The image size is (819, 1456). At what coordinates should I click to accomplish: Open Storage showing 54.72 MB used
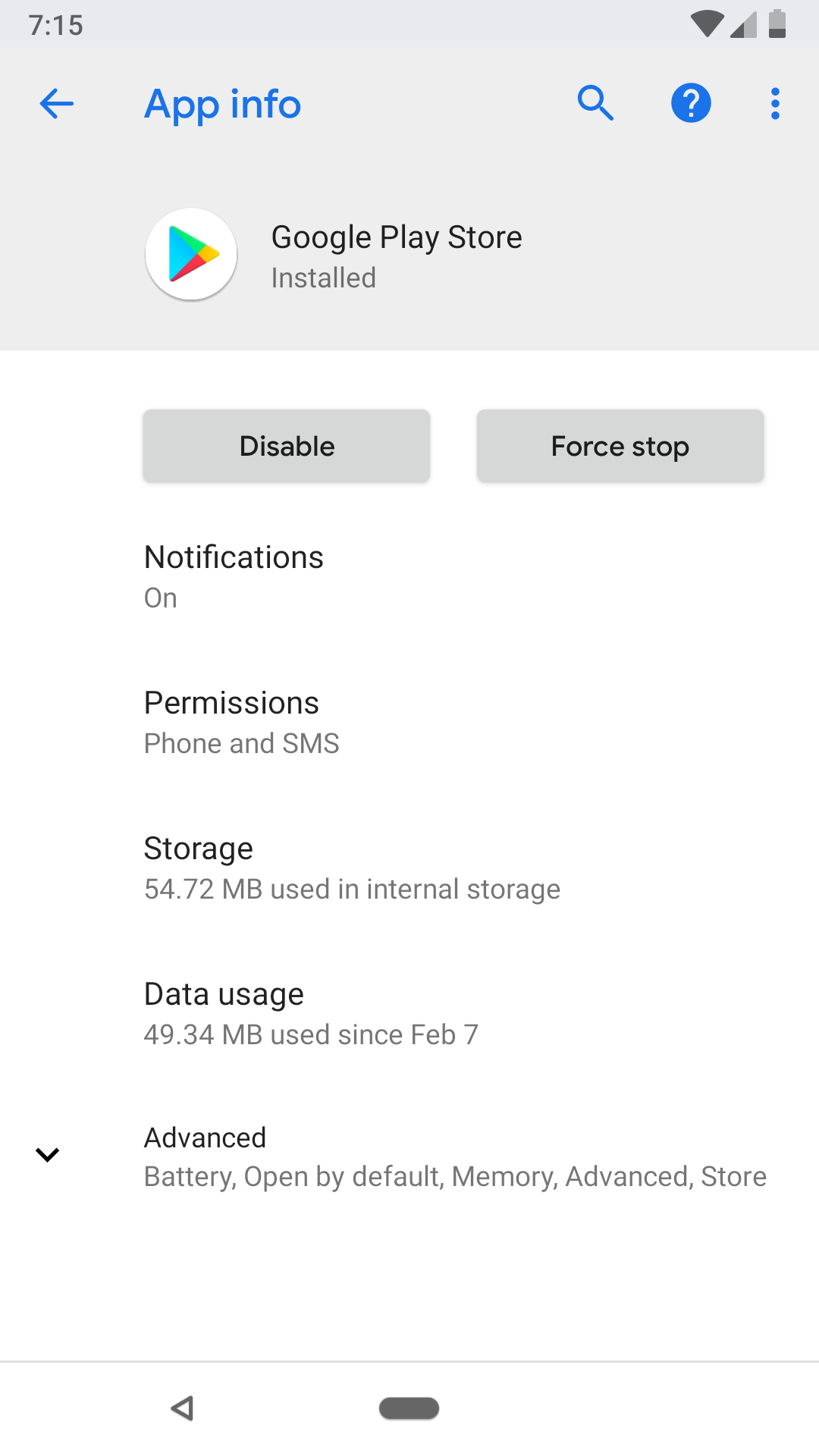point(409,867)
